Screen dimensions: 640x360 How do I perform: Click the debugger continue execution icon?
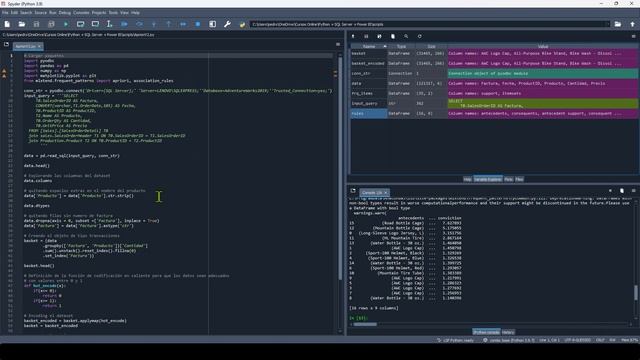[183, 24]
